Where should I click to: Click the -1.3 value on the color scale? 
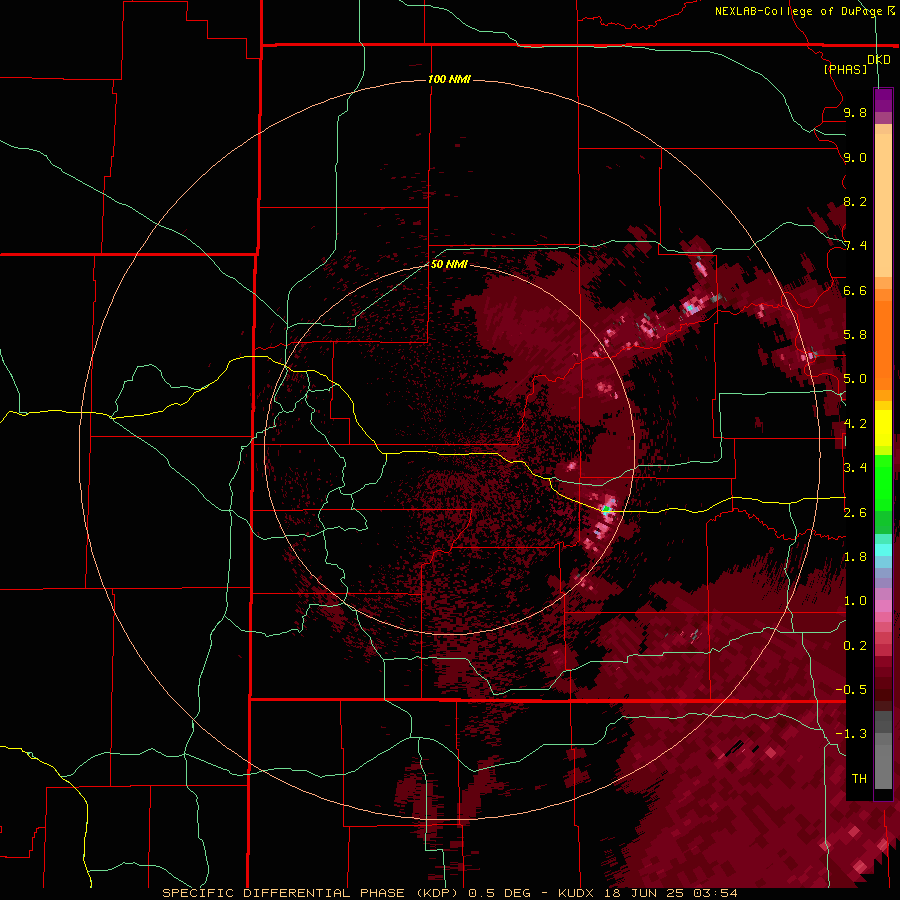click(x=851, y=734)
